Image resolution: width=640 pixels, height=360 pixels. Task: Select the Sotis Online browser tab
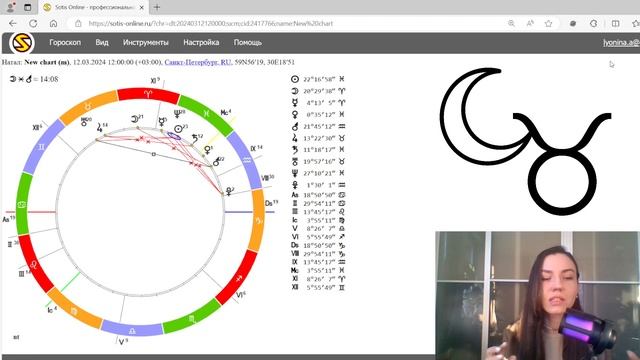pos(94,7)
